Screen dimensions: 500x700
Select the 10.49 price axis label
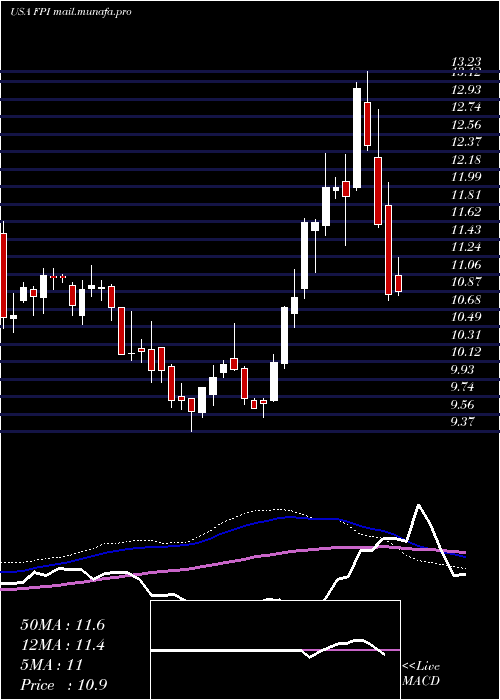point(467,317)
